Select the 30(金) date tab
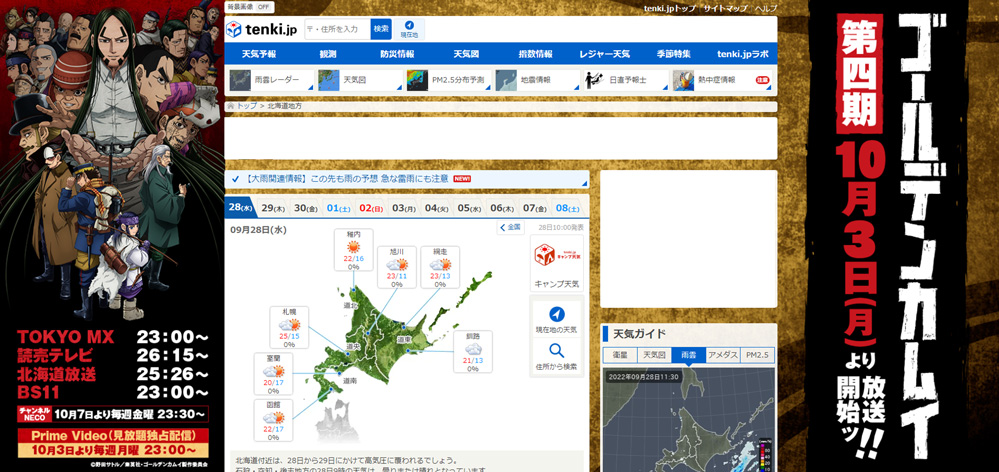Viewport: 999px width, 472px height. pos(306,208)
